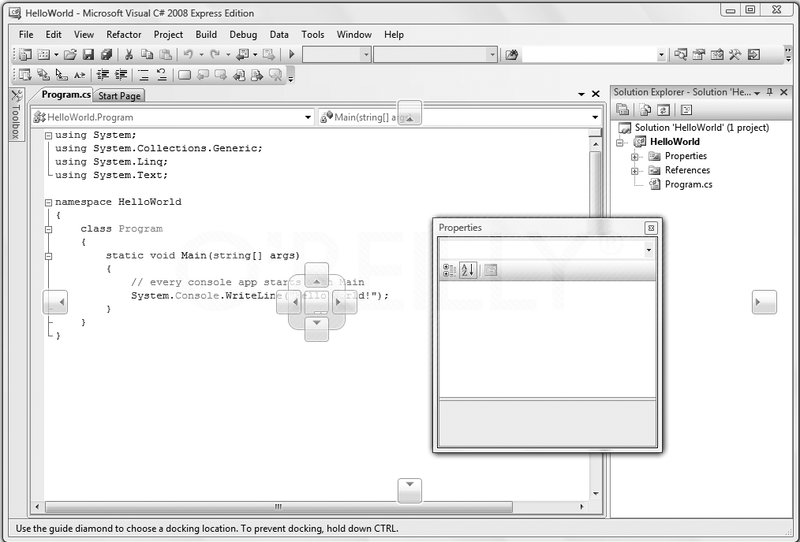Close the floating Properties window
This screenshot has width=800, height=542.
coord(651,228)
